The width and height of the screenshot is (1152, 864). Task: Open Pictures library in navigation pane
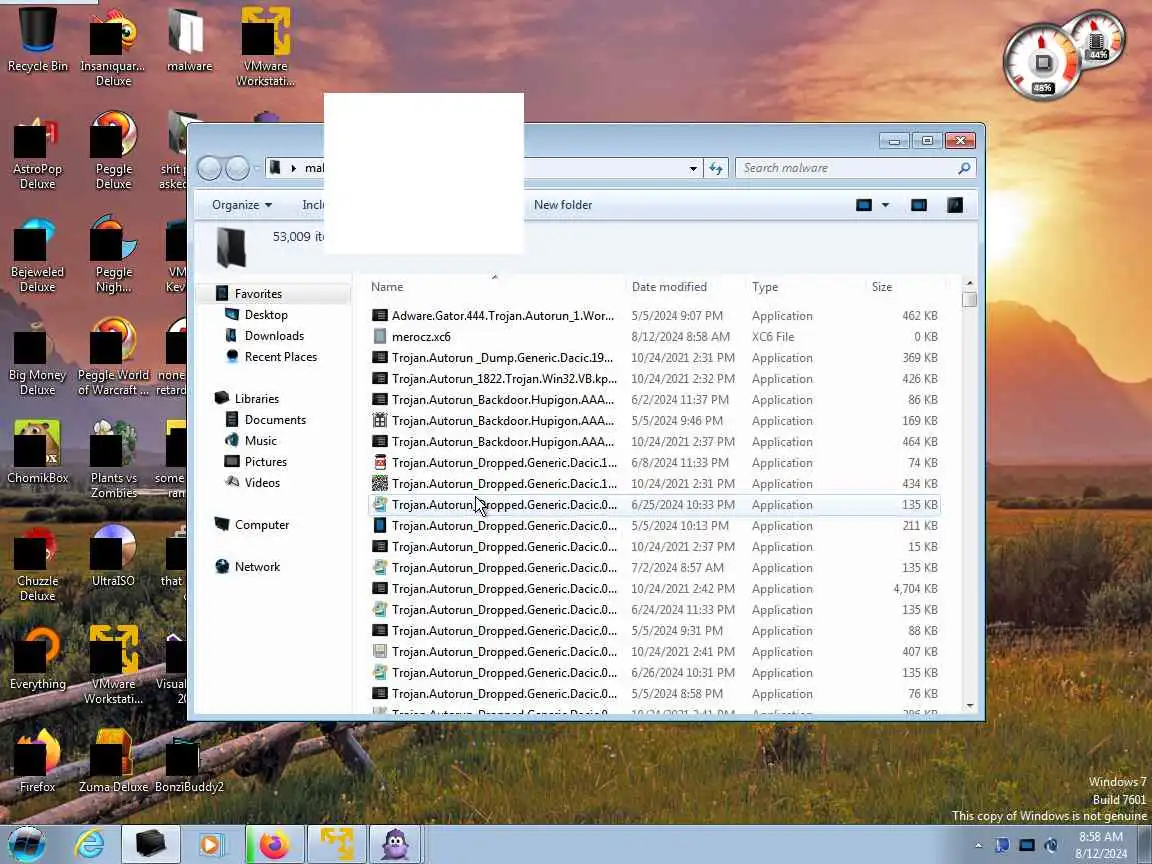click(x=266, y=462)
